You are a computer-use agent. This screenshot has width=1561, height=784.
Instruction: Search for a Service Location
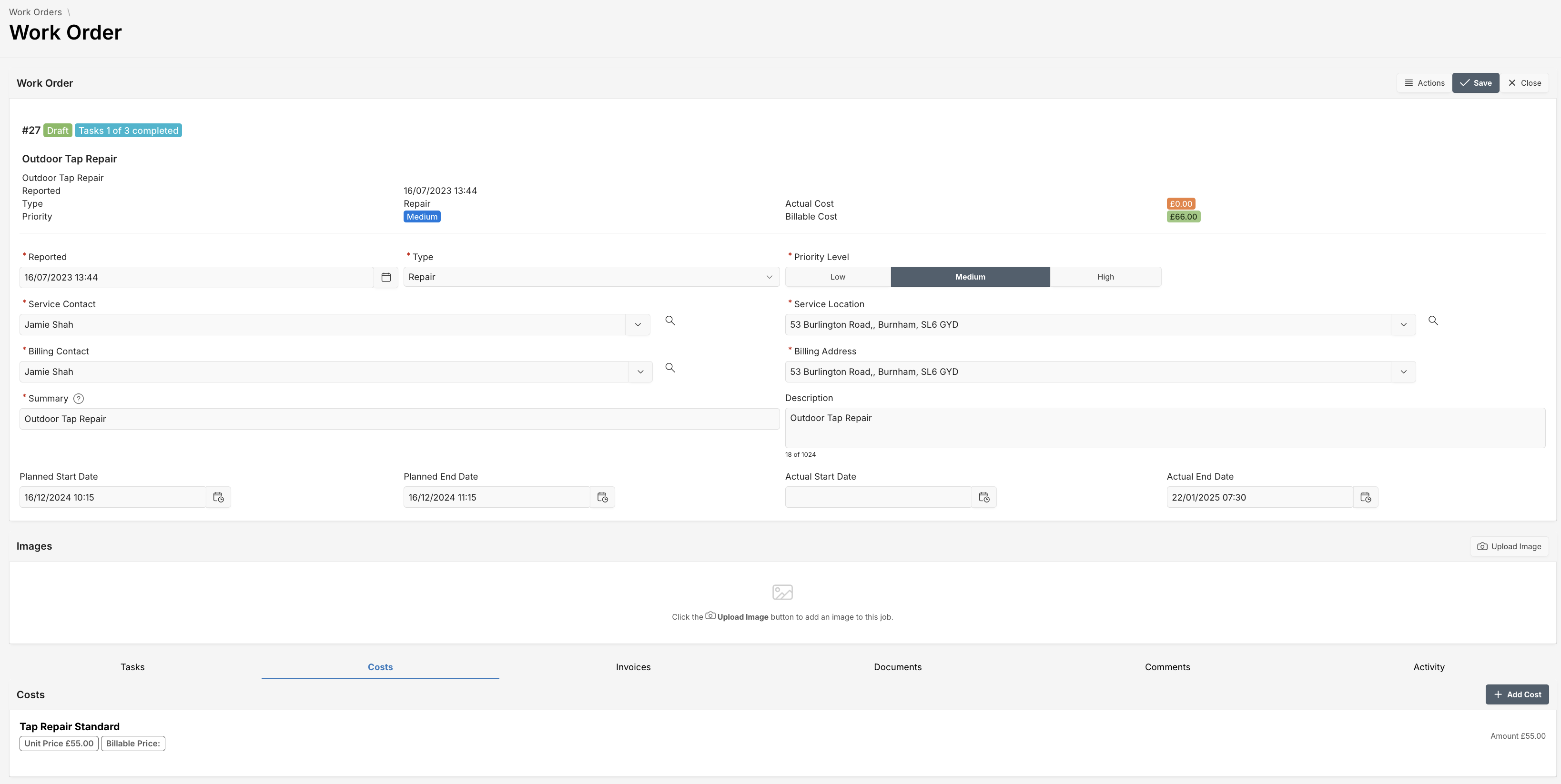pos(1433,321)
